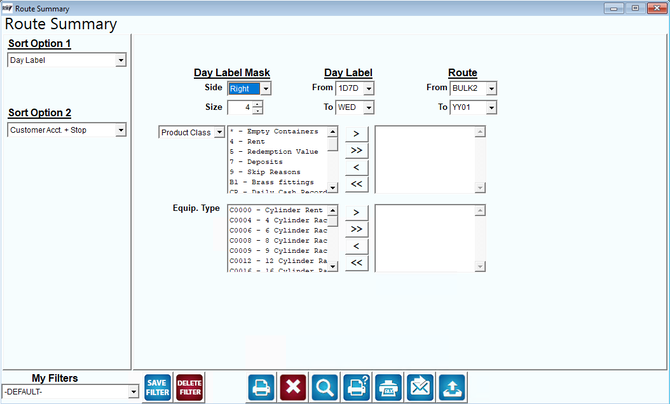Click the Delete Filter button
670x404 pixels.
(190, 387)
